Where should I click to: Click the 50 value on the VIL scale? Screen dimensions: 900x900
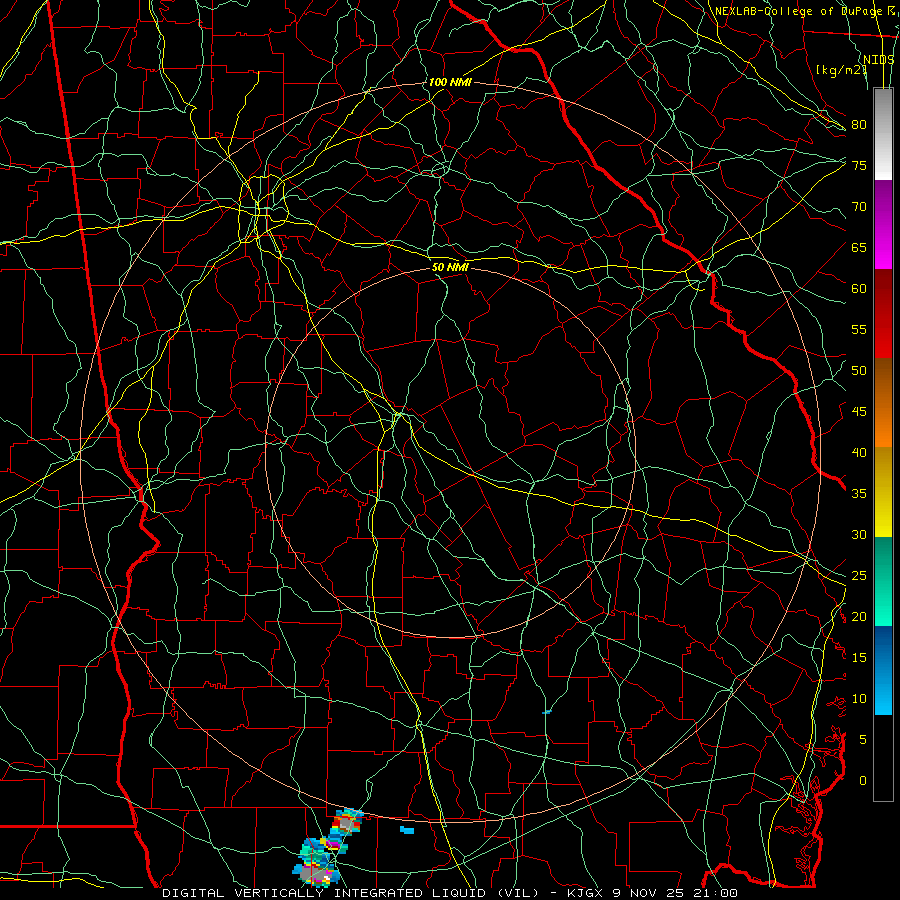(x=859, y=371)
